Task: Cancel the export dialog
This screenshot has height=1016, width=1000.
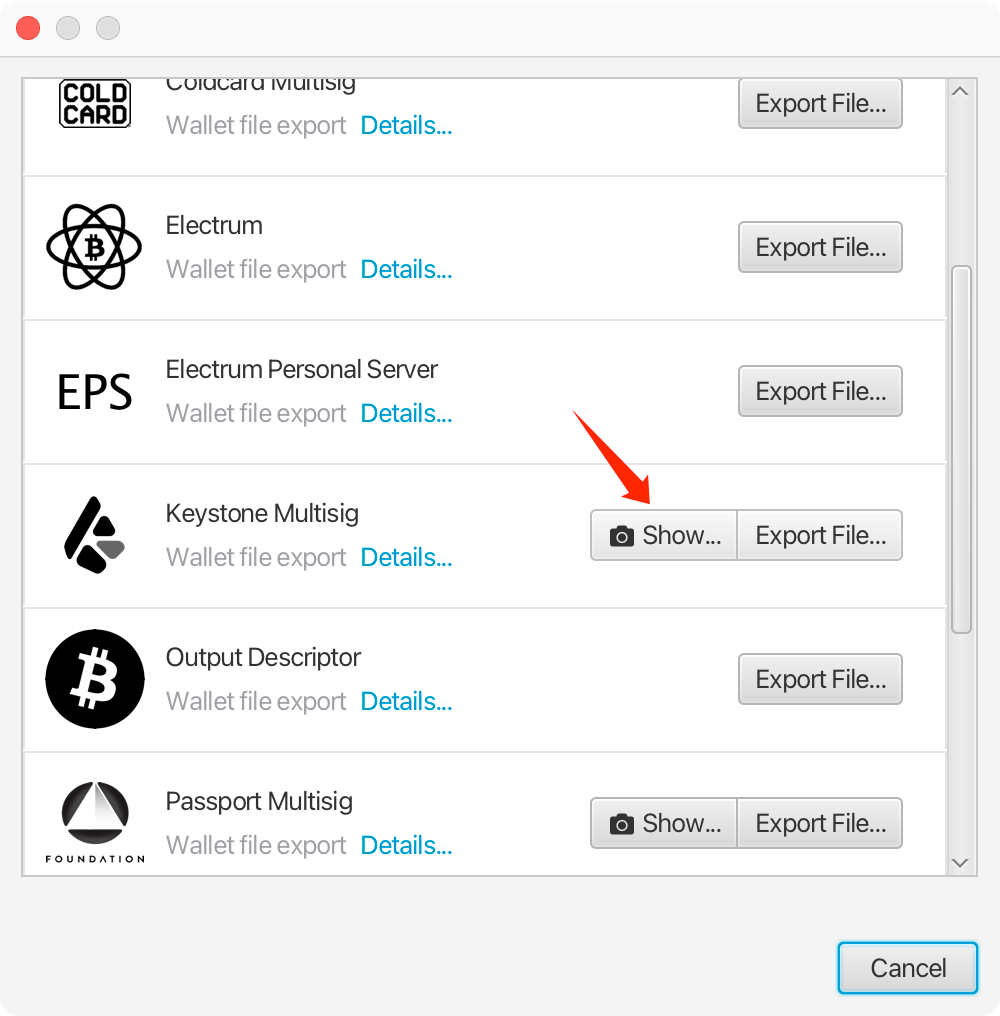Action: coord(908,968)
